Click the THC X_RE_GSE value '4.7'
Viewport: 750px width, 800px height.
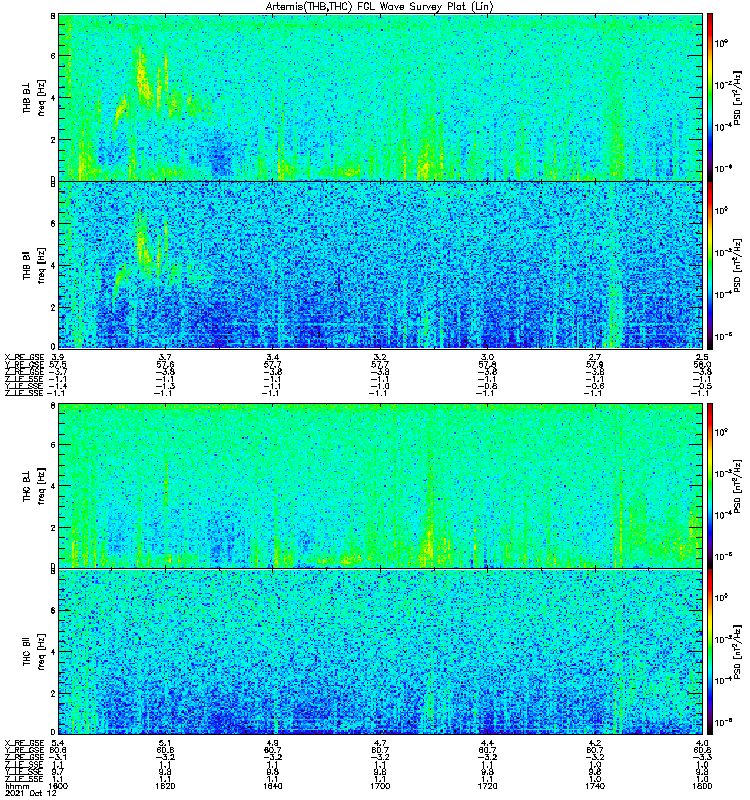coord(380,743)
